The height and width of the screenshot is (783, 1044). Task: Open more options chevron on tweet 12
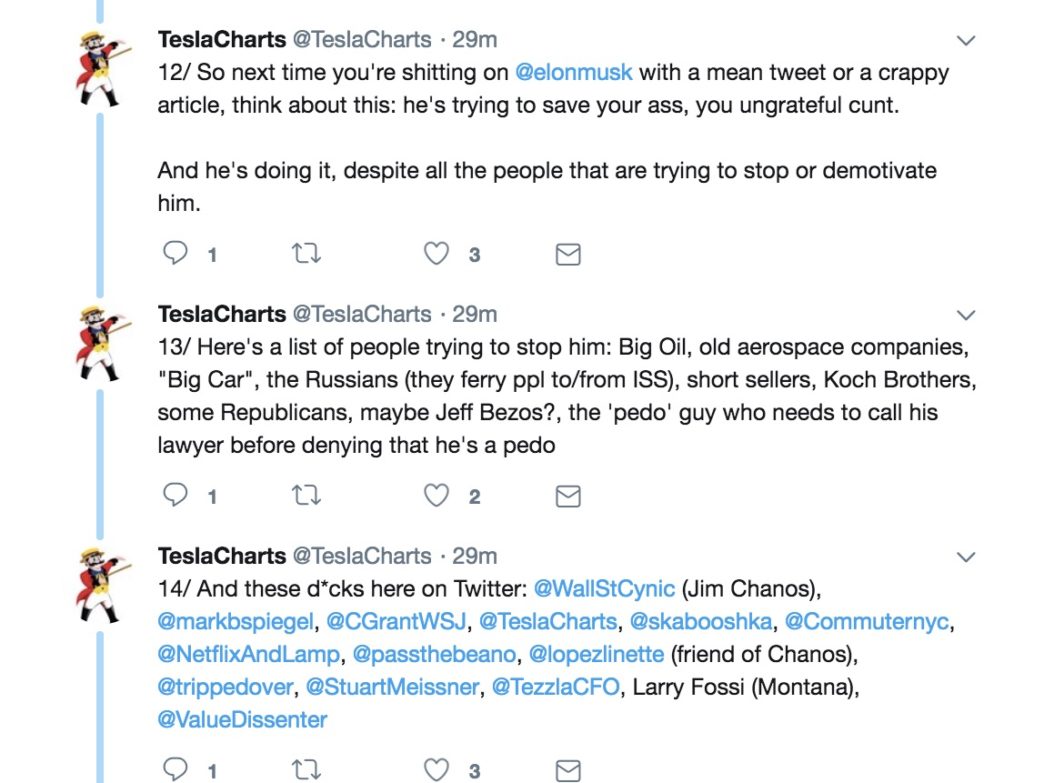pyautogui.click(x=965, y=41)
